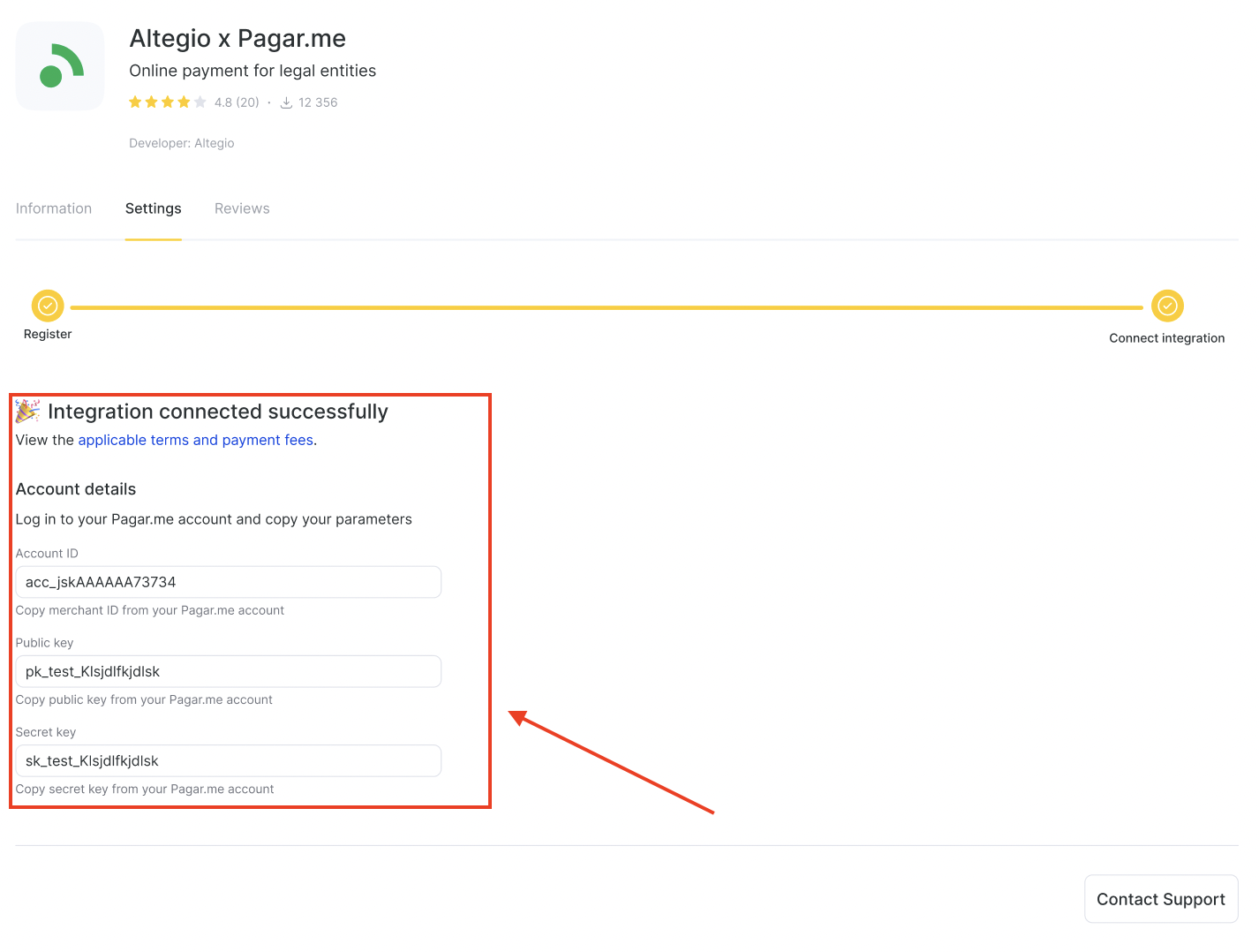The image size is (1259, 952).
Task: Click the '4.8 (20)' rating text
Action: [237, 102]
